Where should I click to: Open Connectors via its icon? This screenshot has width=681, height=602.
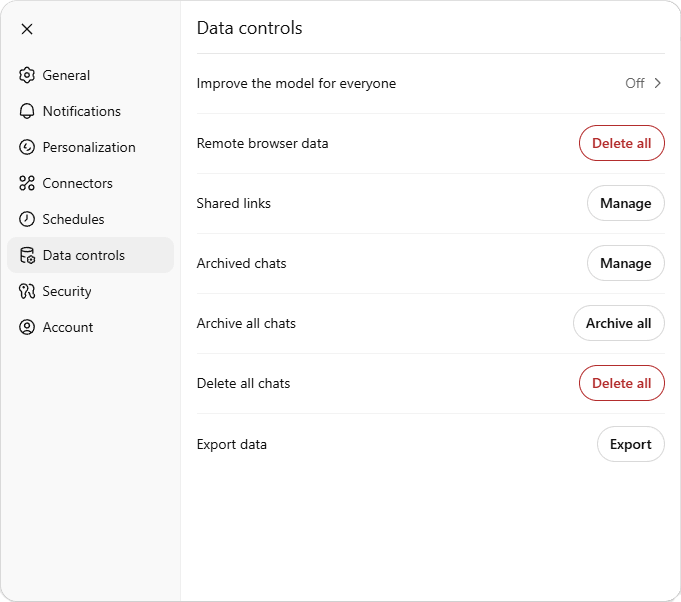pos(27,183)
